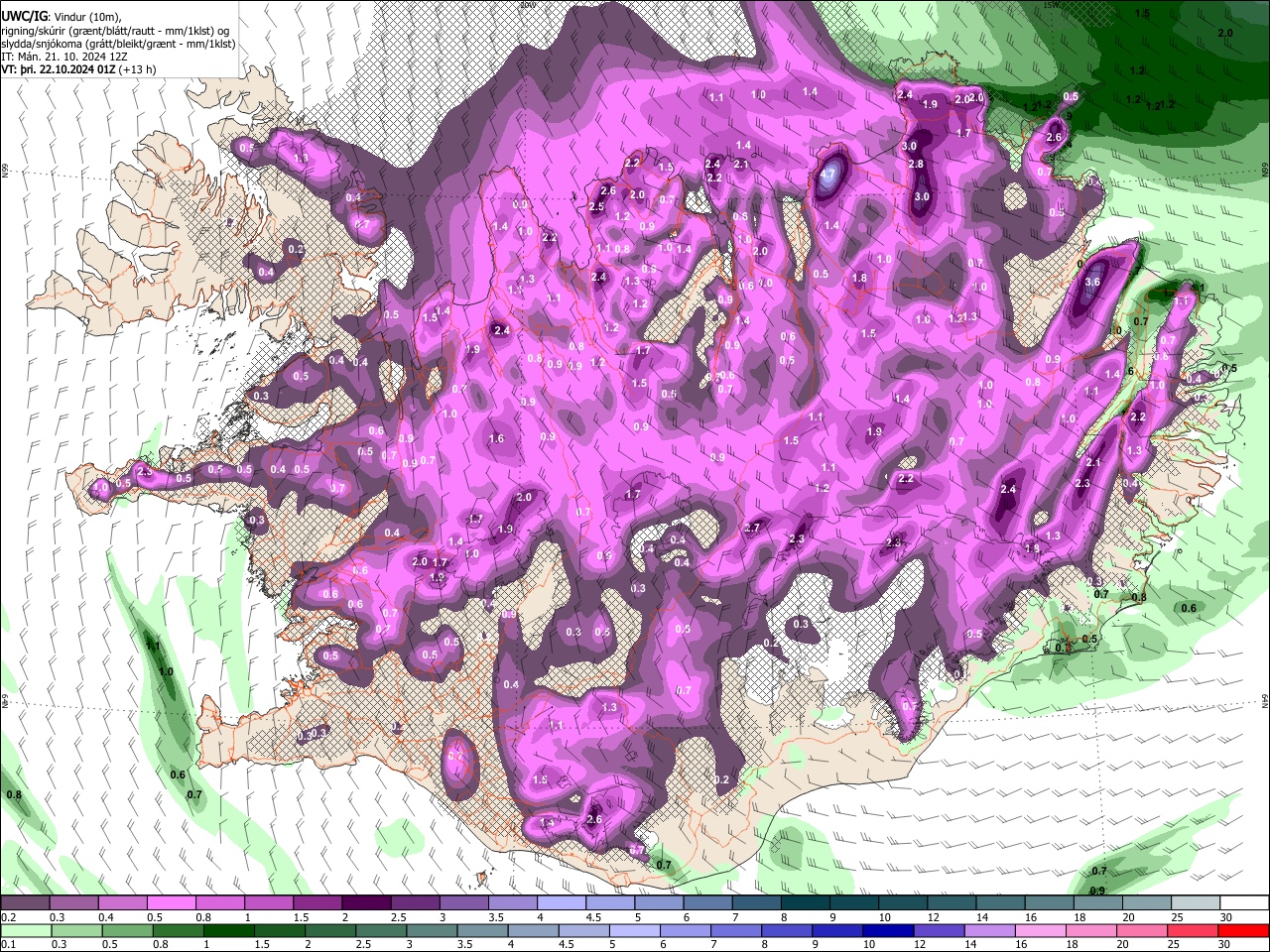Choose the bright red swatch after 30, green row
The height and width of the screenshot is (952, 1270).
pyautogui.click(x=1243, y=930)
